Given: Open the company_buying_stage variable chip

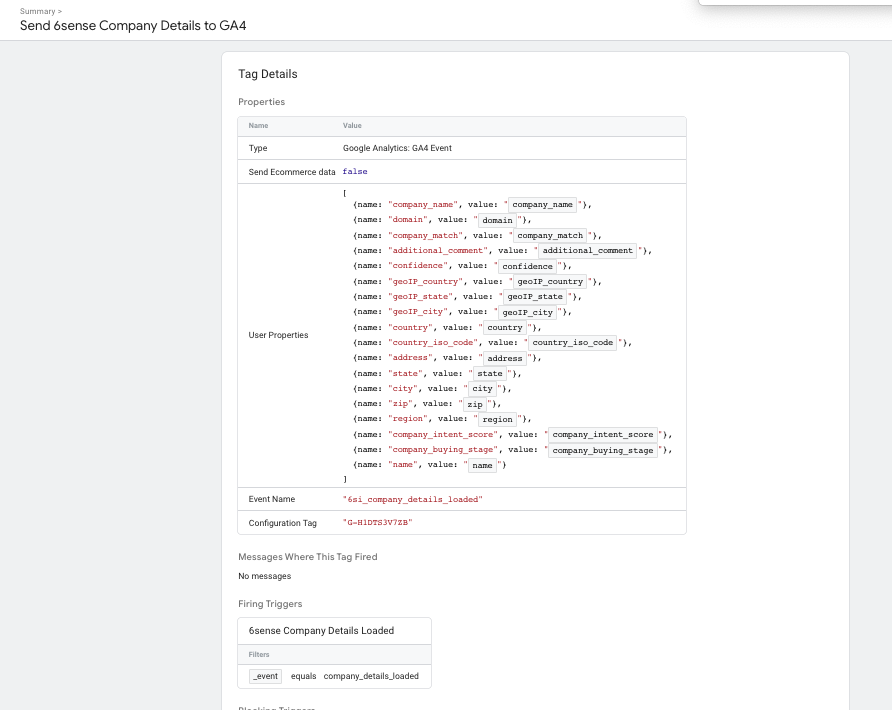Looking at the screenshot, I should [x=602, y=451].
